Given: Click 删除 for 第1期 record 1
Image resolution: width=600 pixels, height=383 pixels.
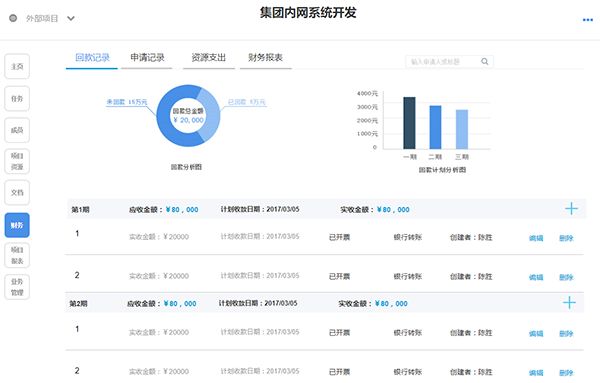Looking at the screenshot, I should (x=566, y=238).
